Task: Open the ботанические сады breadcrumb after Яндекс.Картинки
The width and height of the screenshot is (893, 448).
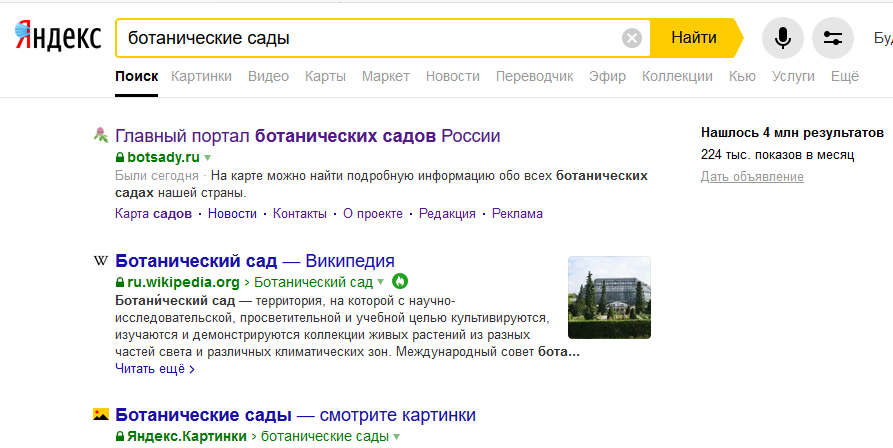Action: (325, 437)
